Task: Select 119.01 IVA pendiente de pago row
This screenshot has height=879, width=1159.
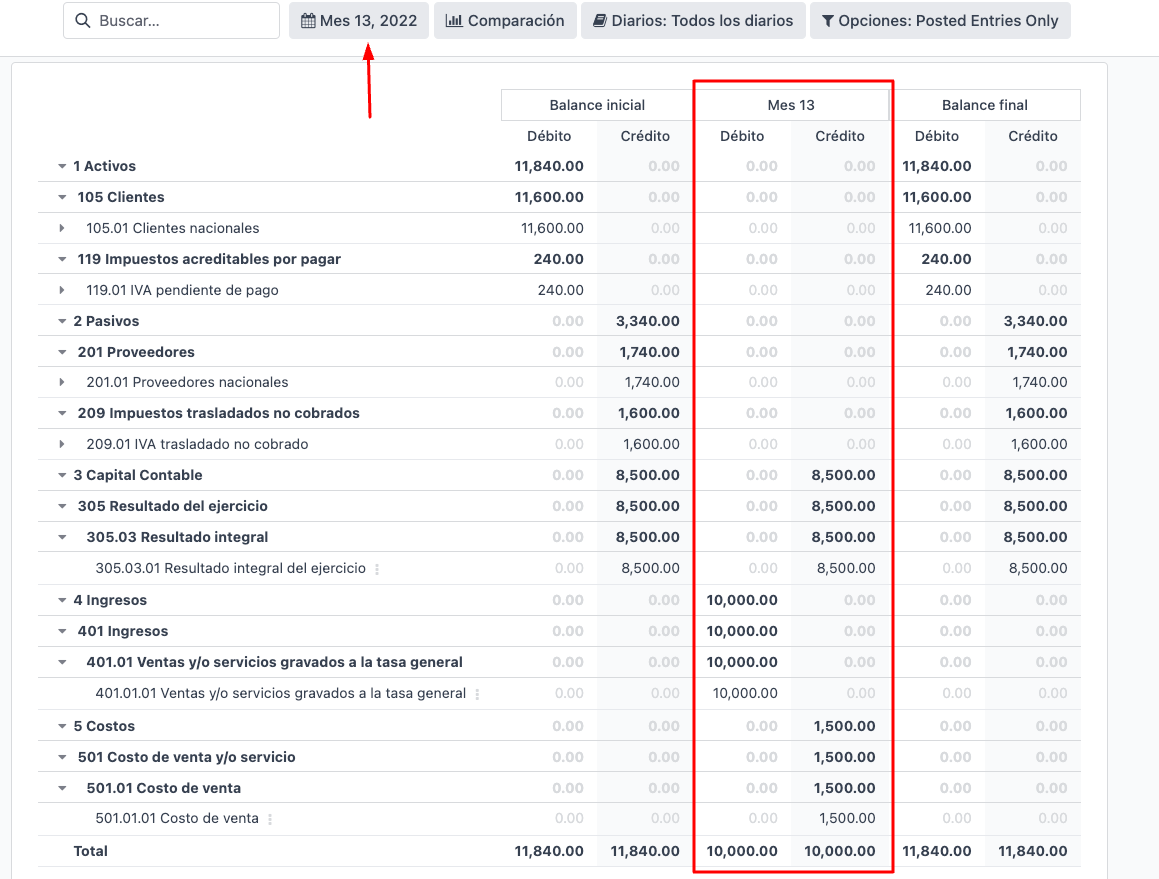Action: point(182,290)
